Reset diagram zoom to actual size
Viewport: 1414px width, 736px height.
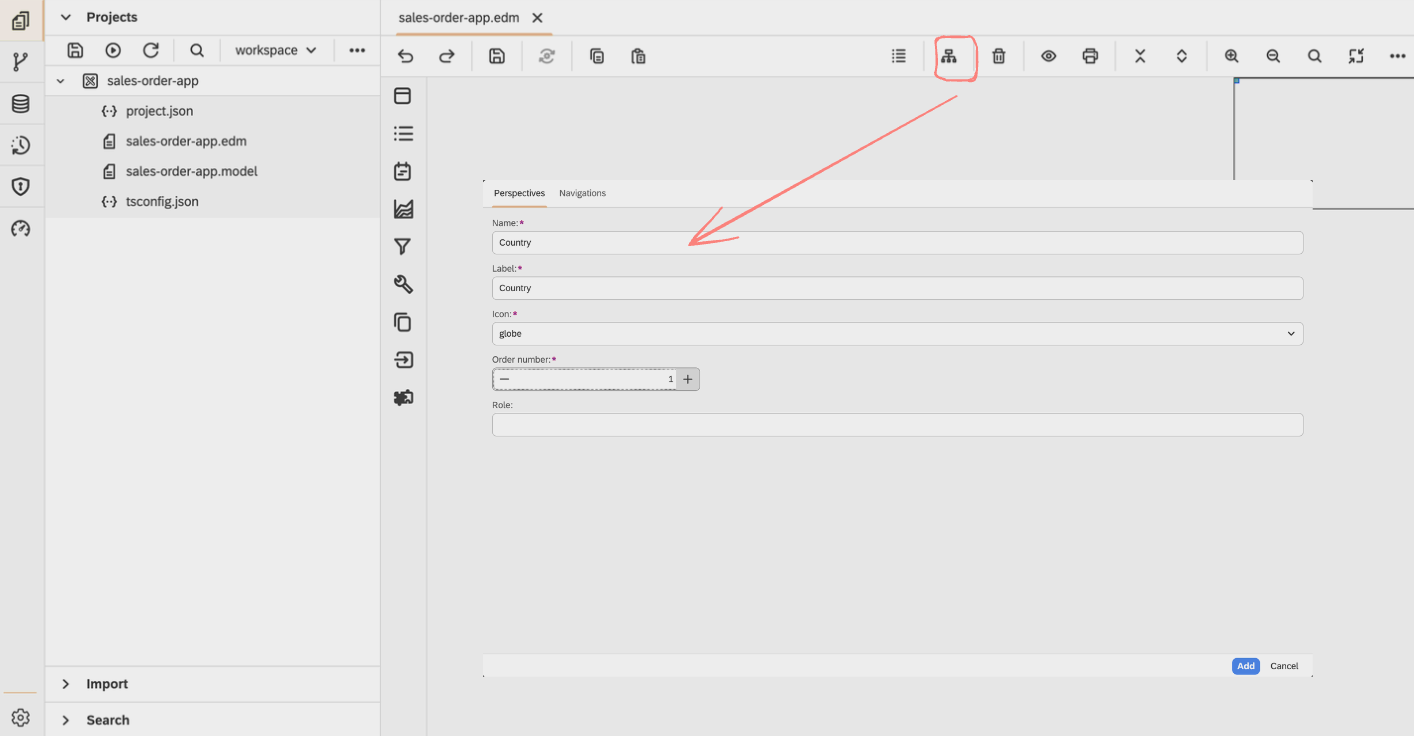(1315, 56)
